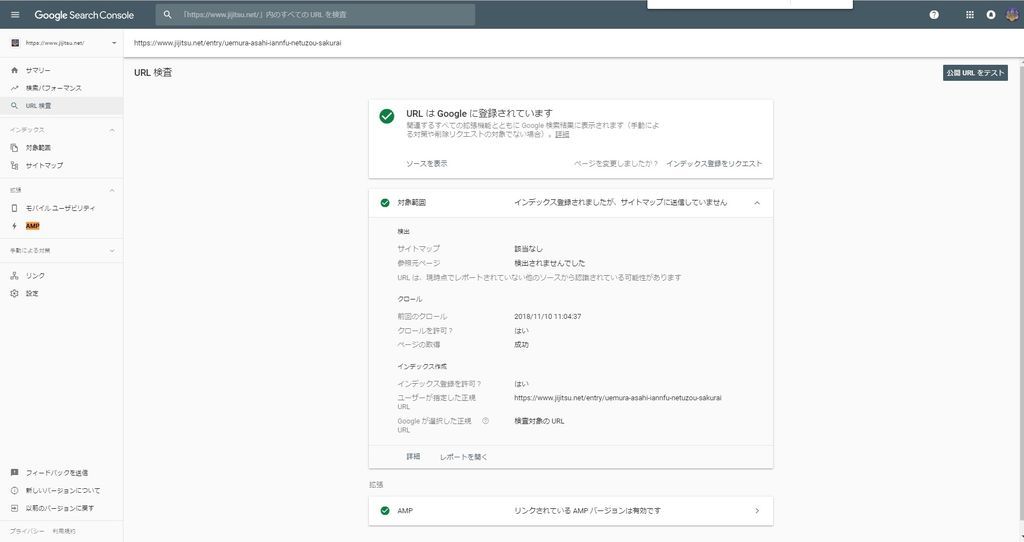The image size is (1024, 542).
Task: Open the 詳細 link in the indexed message
Action: click(562, 134)
